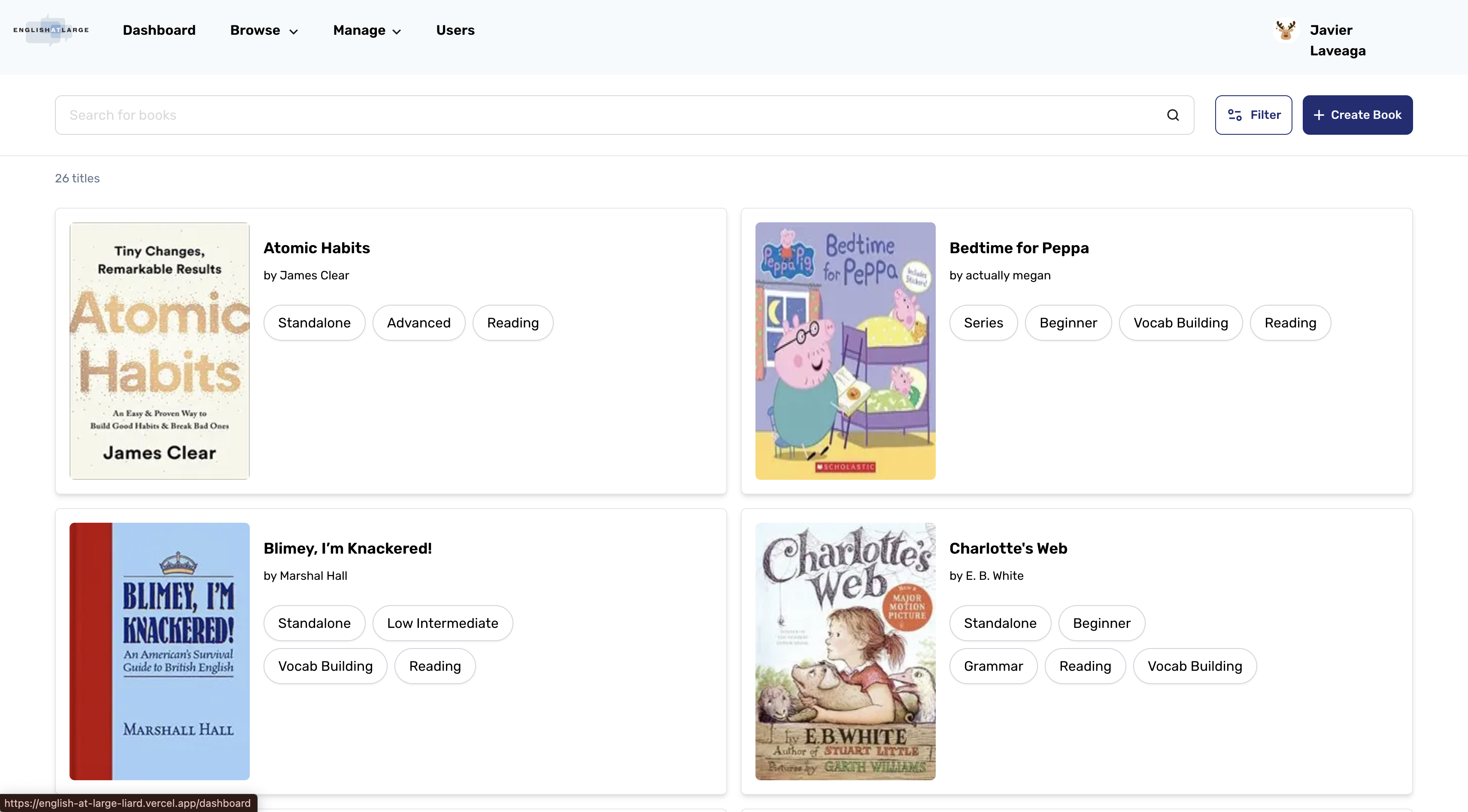This screenshot has width=1468, height=812.
Task: Click the Standalone tag on Blimey, I'm Knackered!
Action: coord(314,623)
